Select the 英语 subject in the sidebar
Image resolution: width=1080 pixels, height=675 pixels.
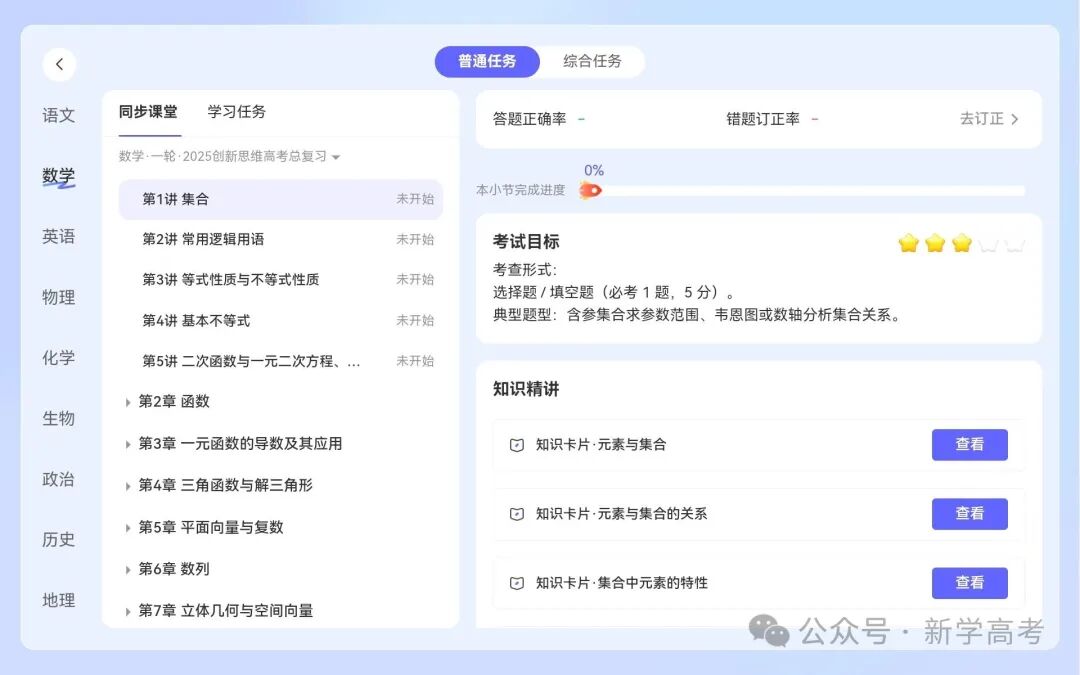[58, 236]
